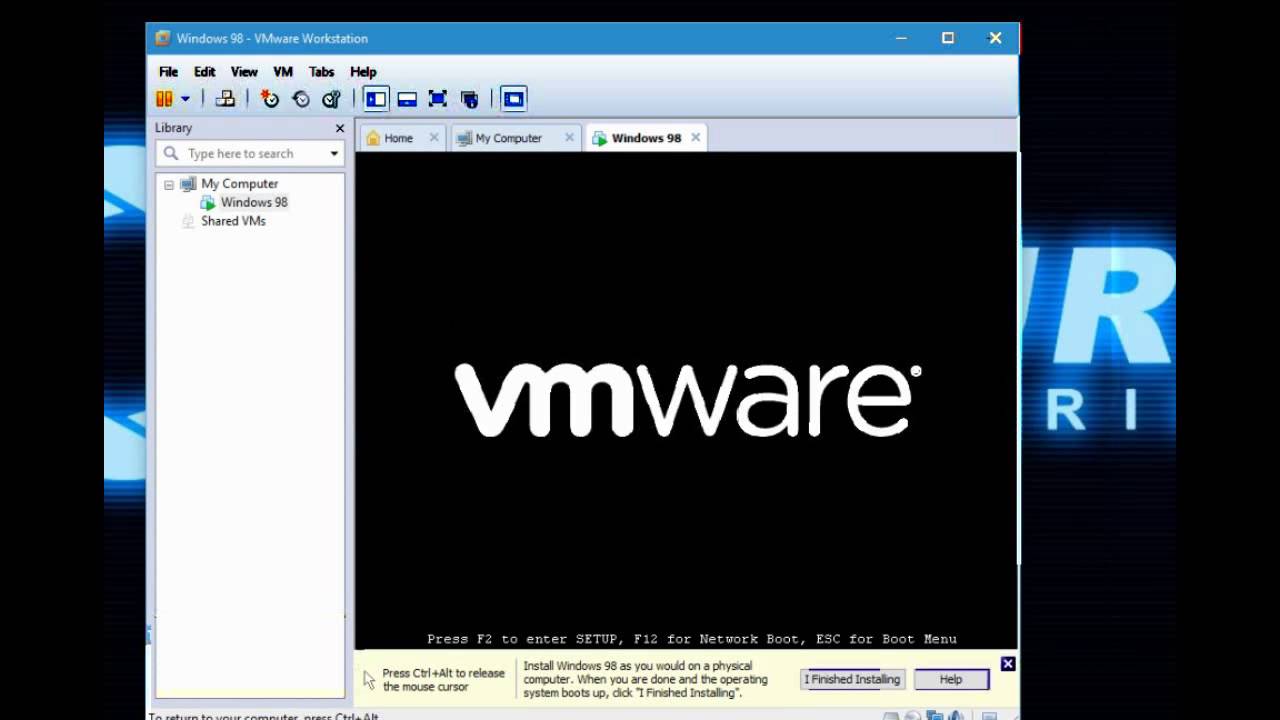Viewport: 1280px width, 720px height.
Task: Open the Tabs menu
Action: pyautogui.click(x=321, y=72)
